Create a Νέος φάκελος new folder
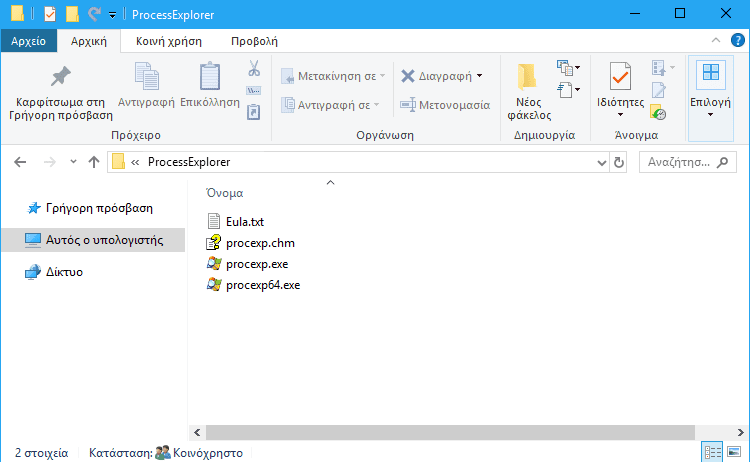Screen dimensions: 750x462 tap(529, 92)
